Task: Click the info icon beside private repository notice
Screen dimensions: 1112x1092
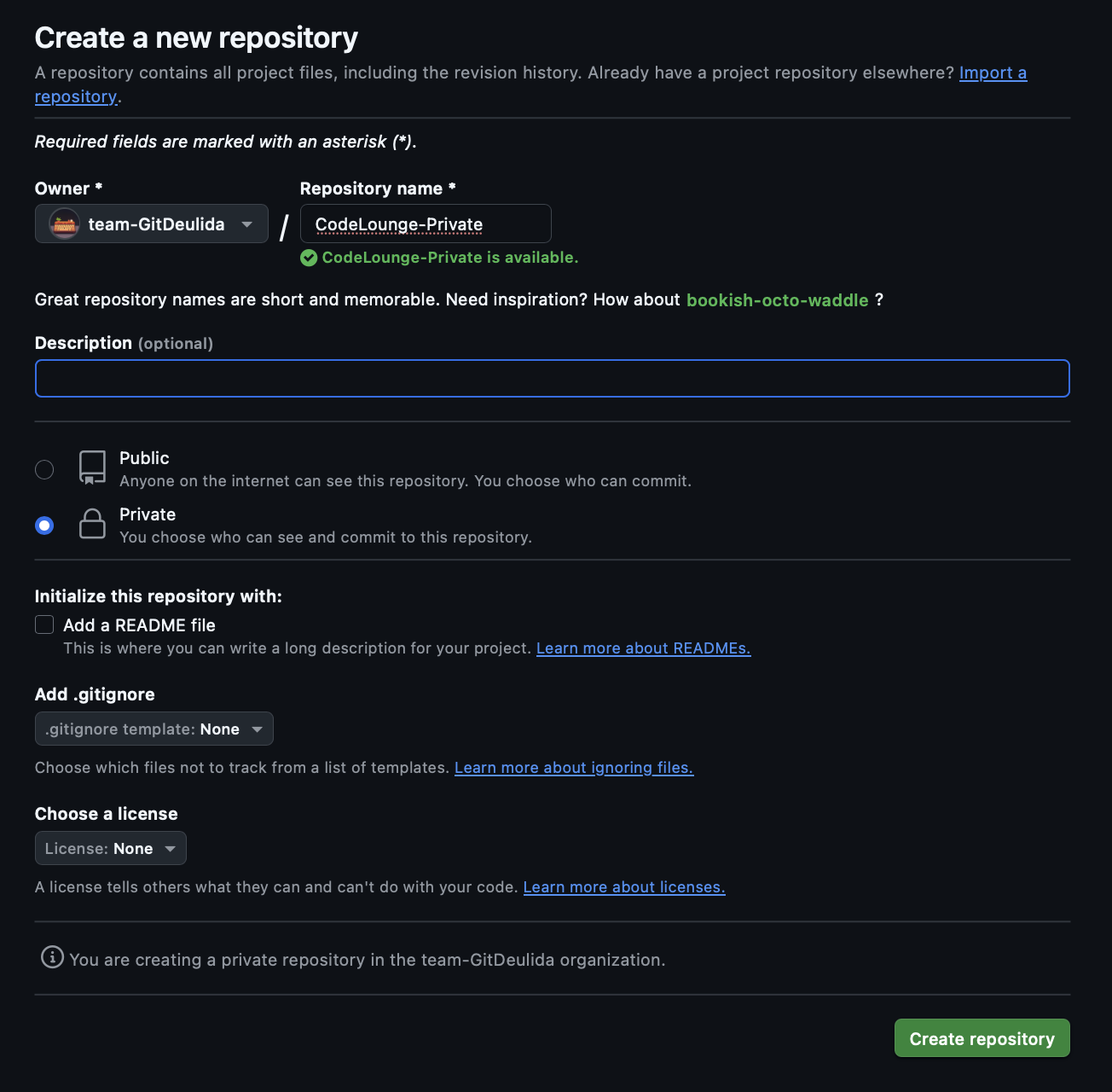Action: pos(53,957)
